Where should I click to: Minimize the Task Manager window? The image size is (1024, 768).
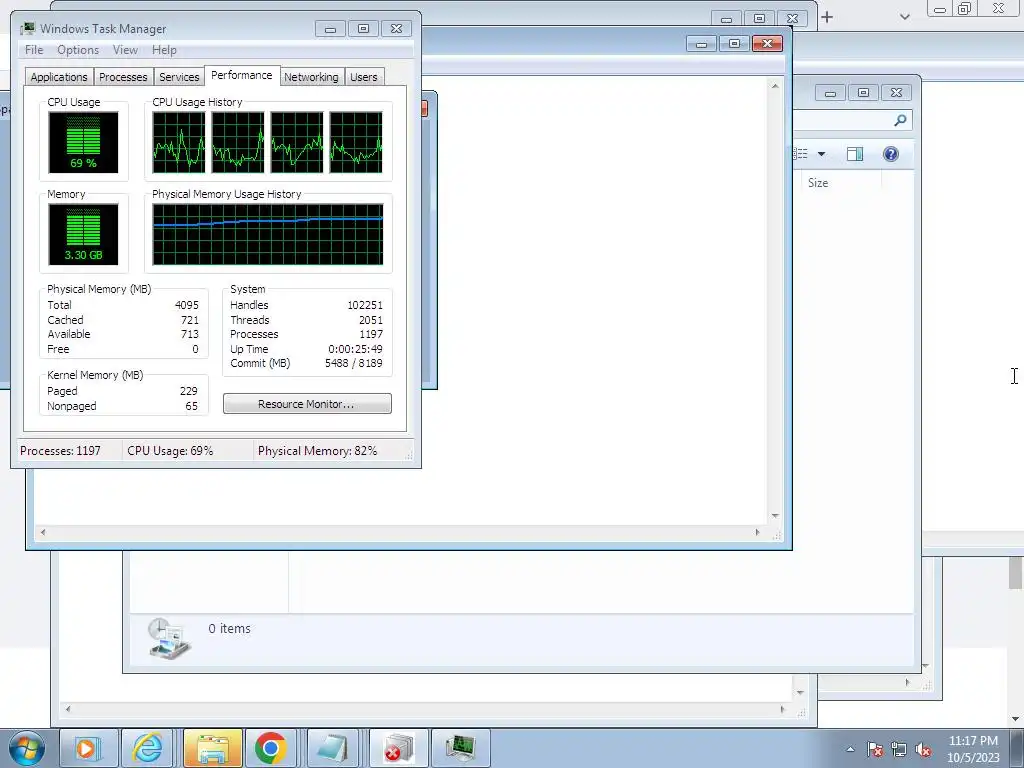(x=330, y=29)
